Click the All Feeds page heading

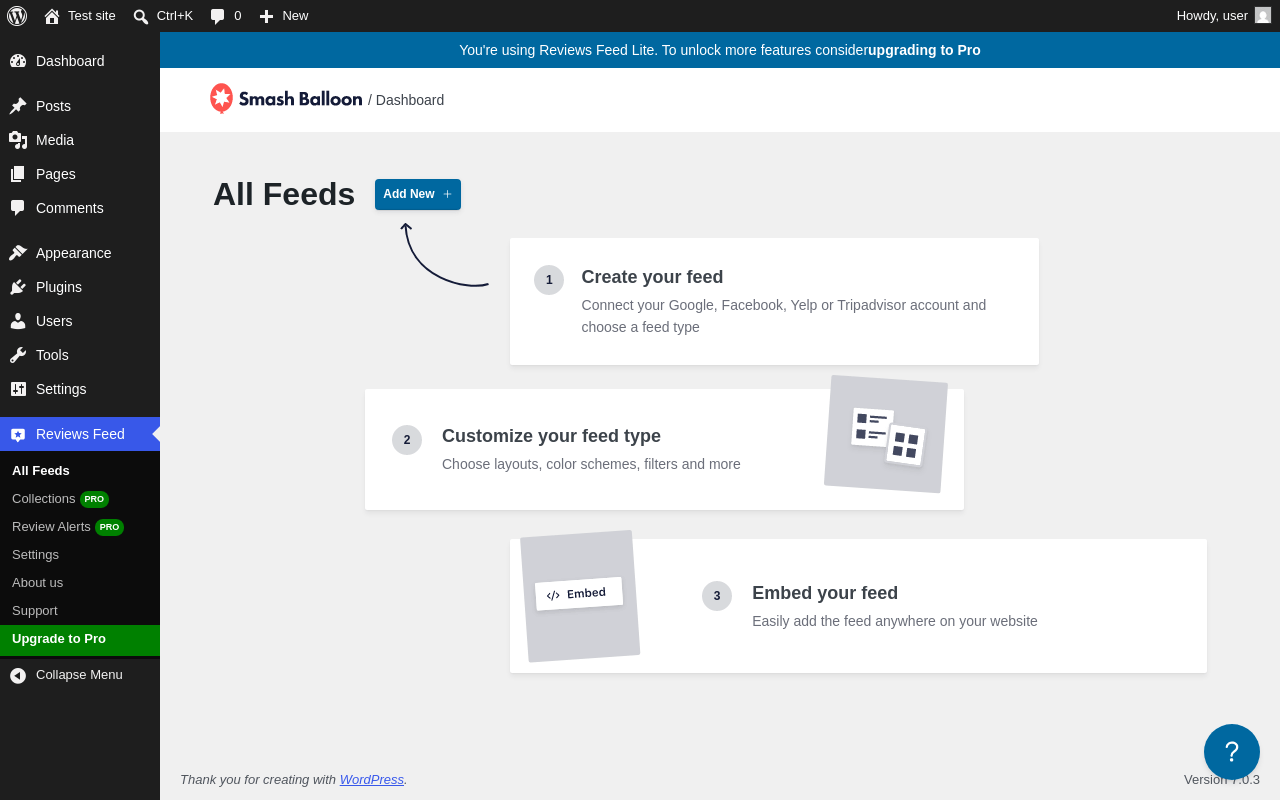point(284,194)
